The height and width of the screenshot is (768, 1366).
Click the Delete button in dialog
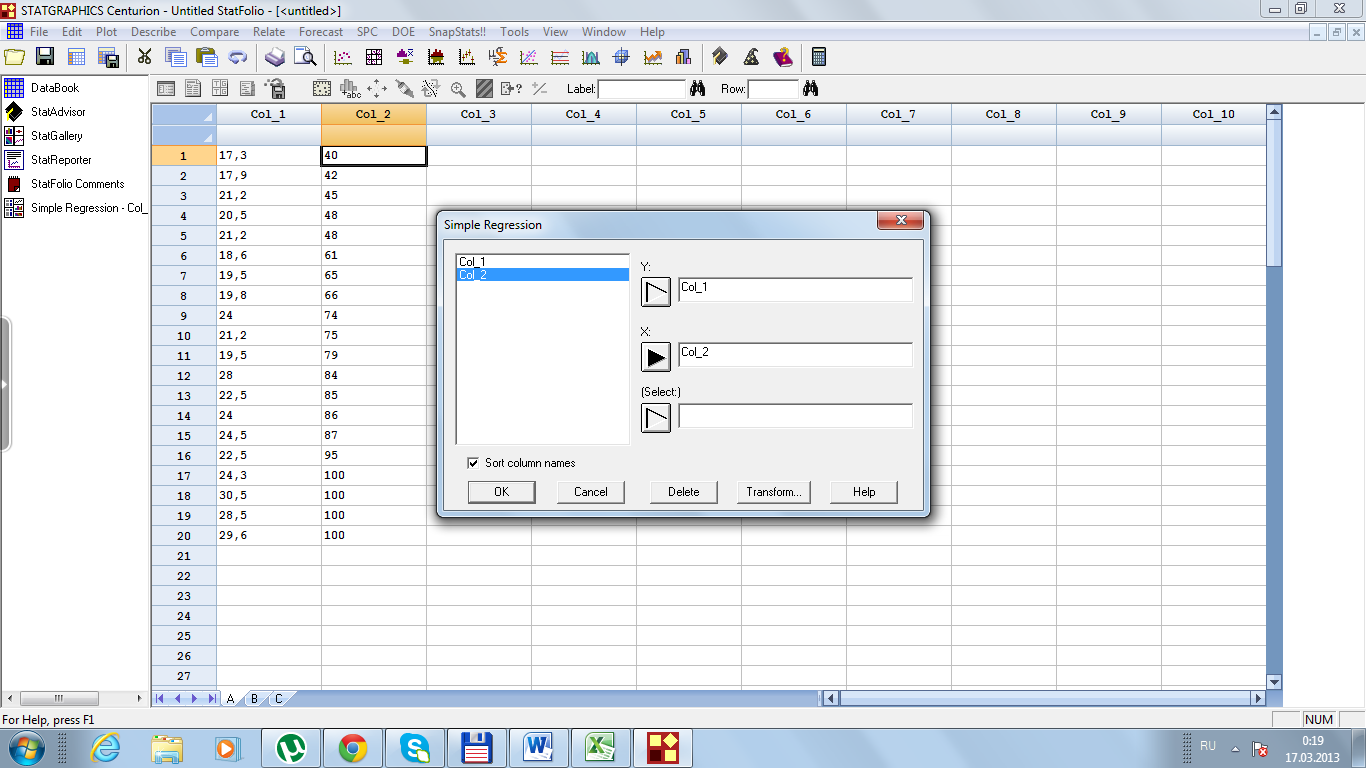[684, 492]
